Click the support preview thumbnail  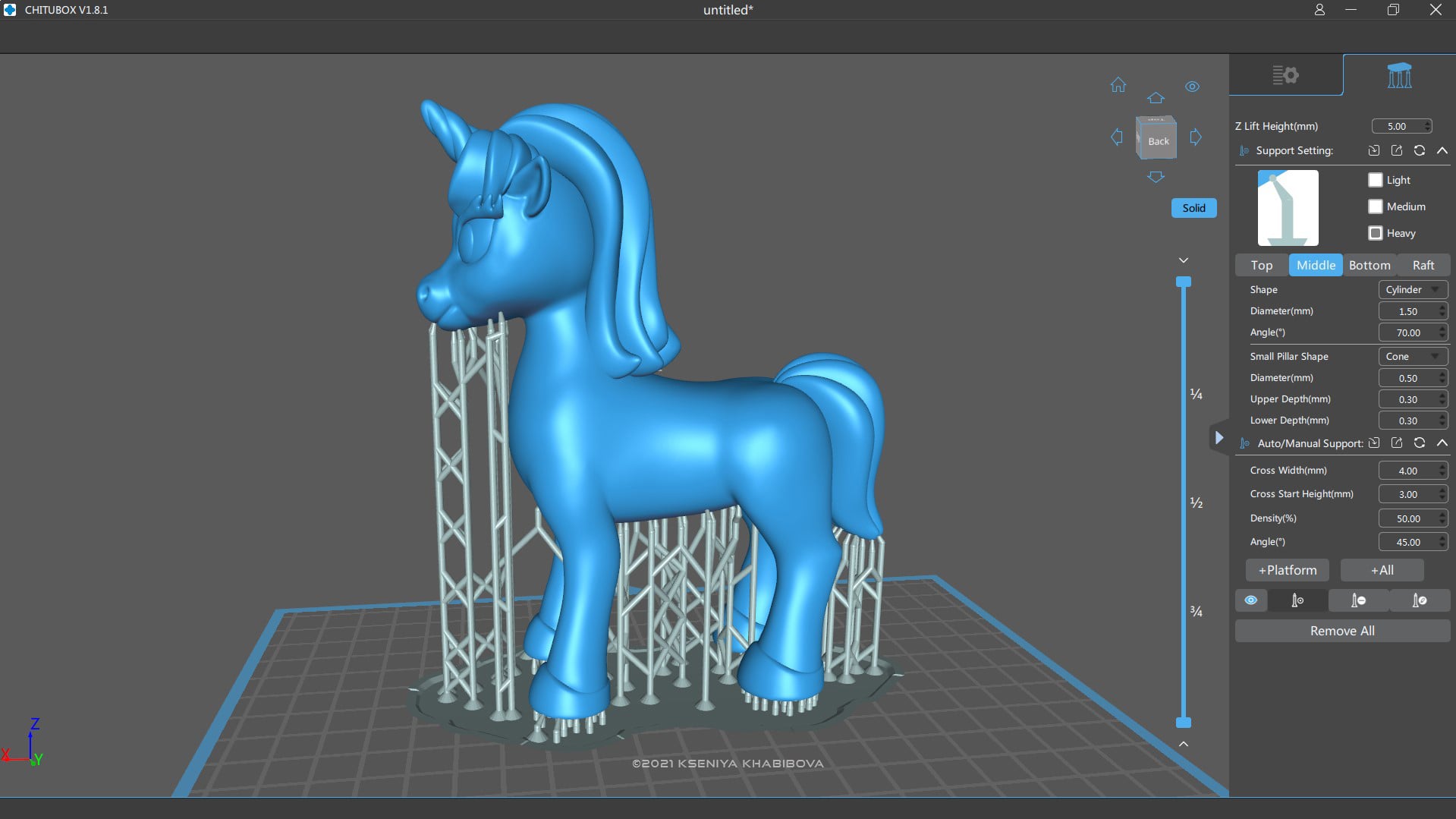(1288, 207)
